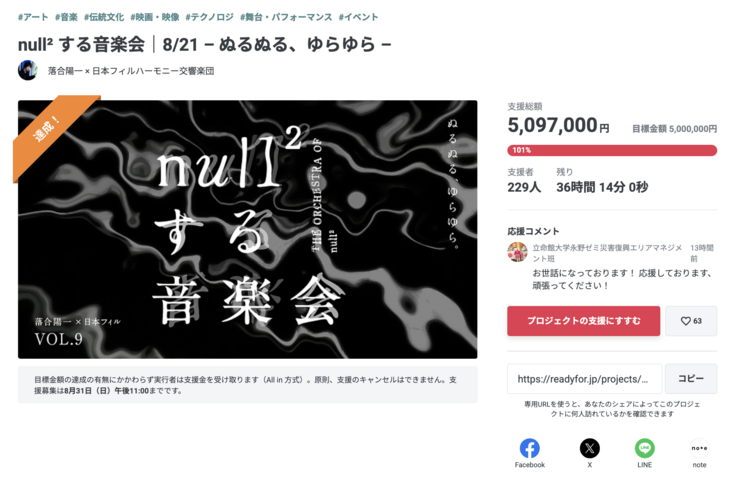Open the #テクノロジ tag
736x484 pixels.
click(x=209, y=17)
